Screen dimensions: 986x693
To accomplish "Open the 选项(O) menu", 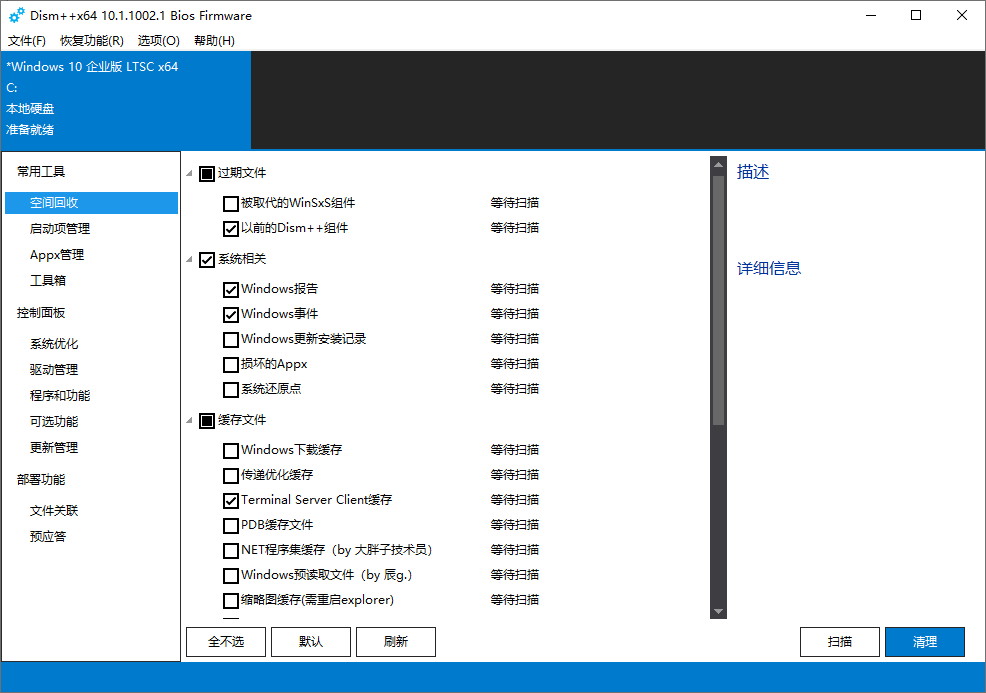I will (x=159, y=41).
